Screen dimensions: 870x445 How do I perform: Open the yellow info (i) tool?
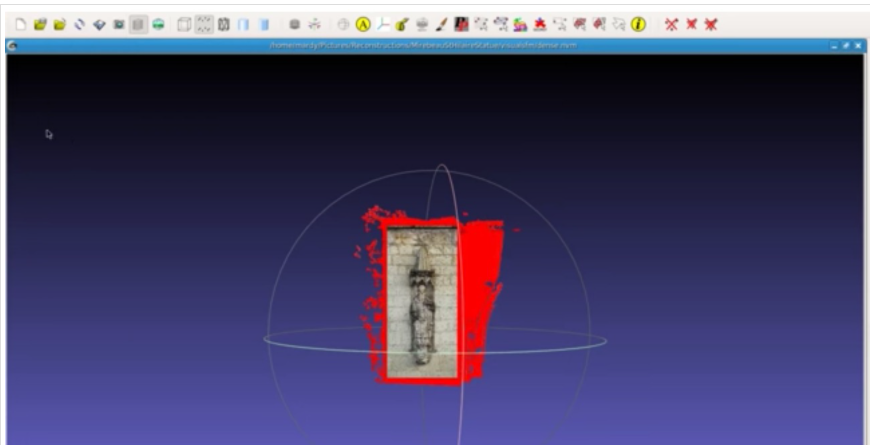click(639, 24)
